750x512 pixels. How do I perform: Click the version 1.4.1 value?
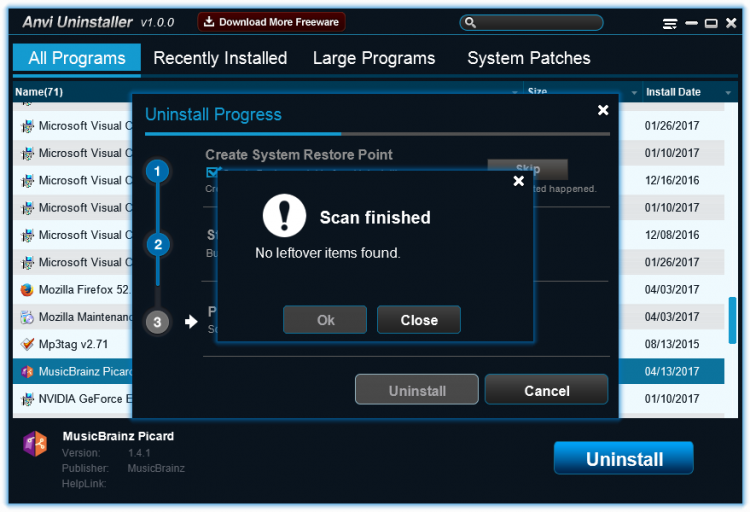point(139,453)
